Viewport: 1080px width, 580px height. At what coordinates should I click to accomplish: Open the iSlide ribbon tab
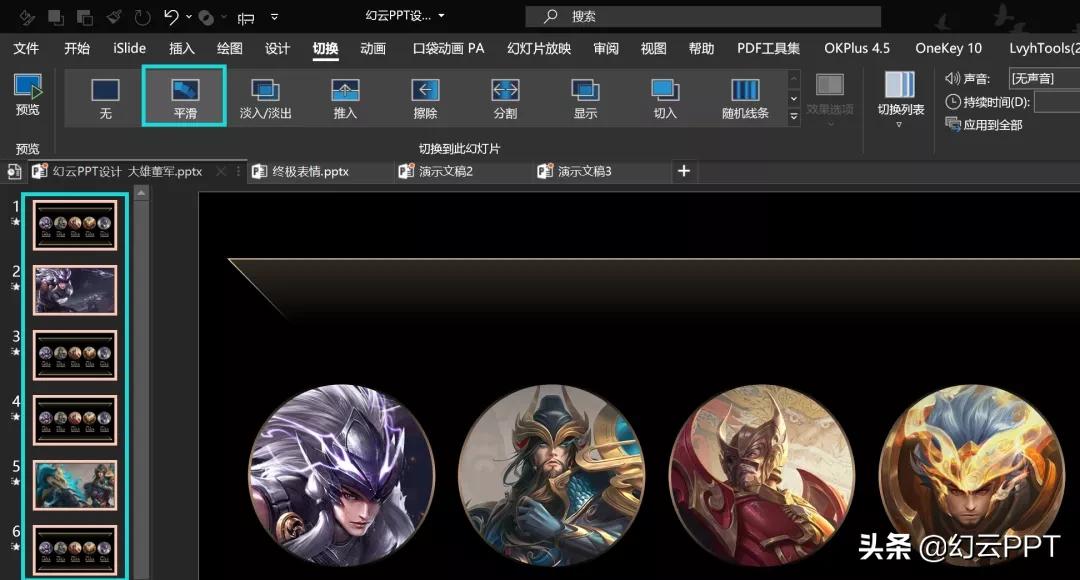(129, 48)
